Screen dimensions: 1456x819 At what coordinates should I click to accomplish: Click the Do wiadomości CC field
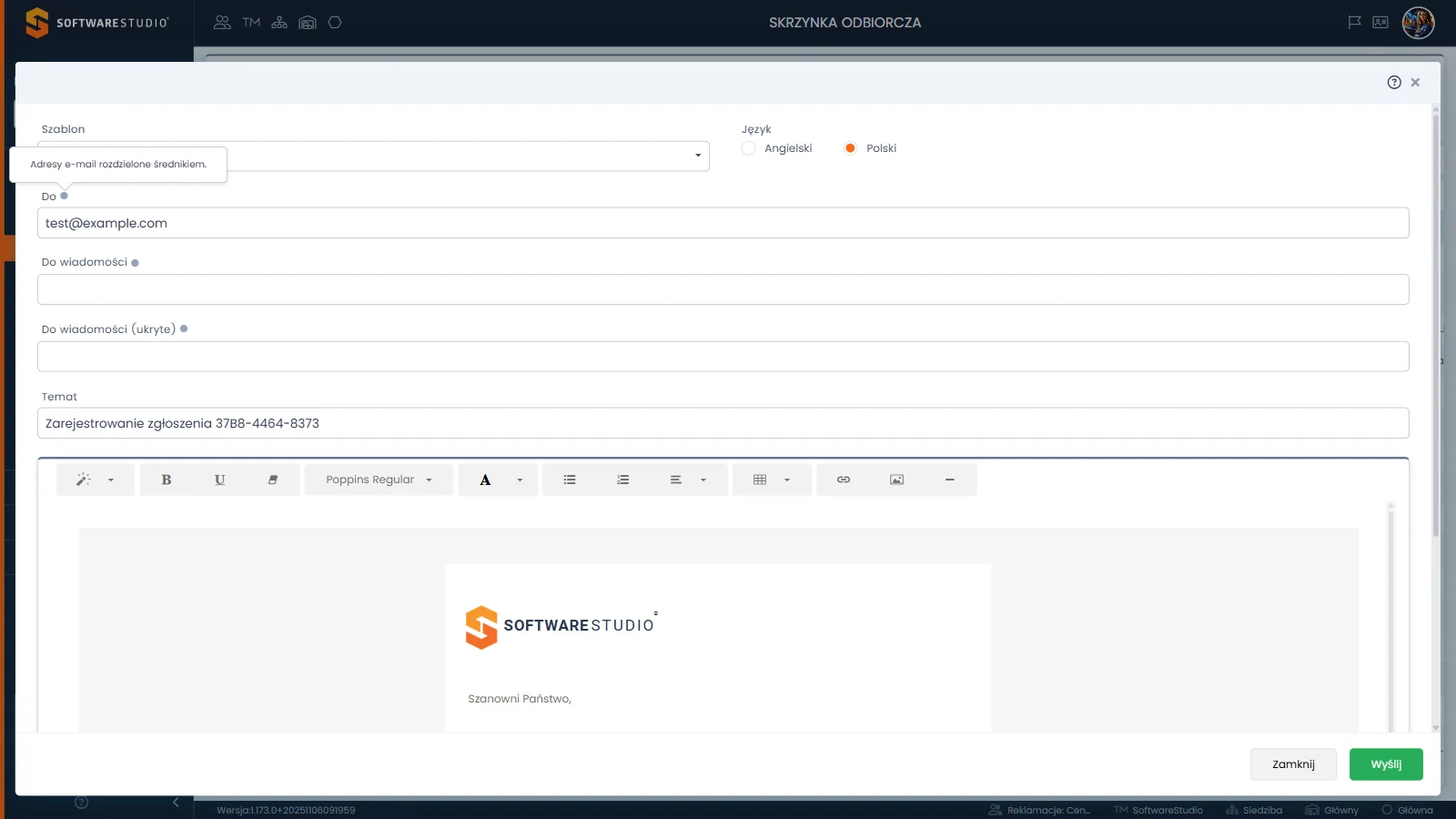pos(723,289)
